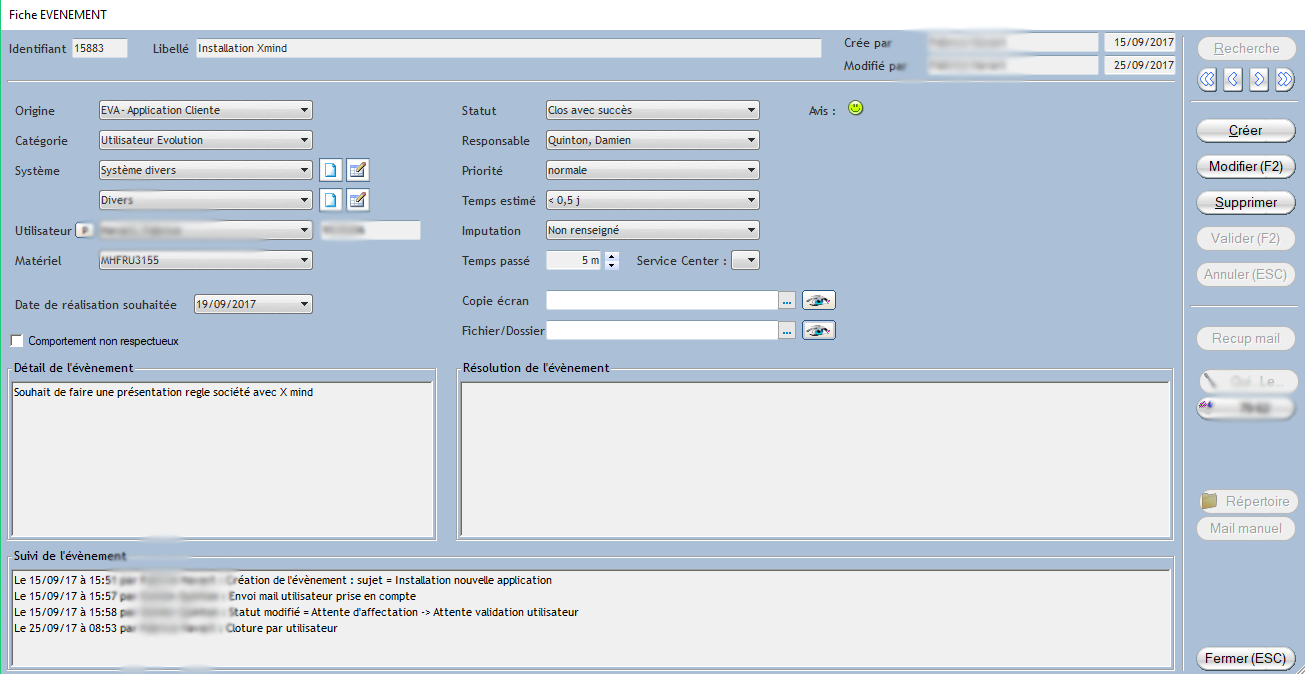
Task: View the Copie écran with eye icon
Action: tap(818, 300)
